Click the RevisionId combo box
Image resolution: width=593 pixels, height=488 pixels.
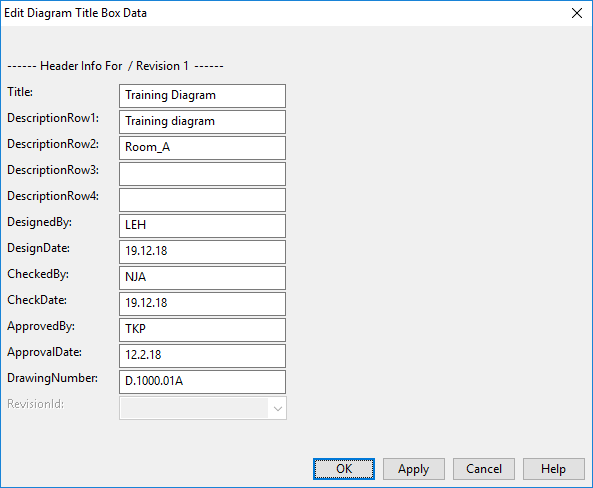[x=203, y=408]
